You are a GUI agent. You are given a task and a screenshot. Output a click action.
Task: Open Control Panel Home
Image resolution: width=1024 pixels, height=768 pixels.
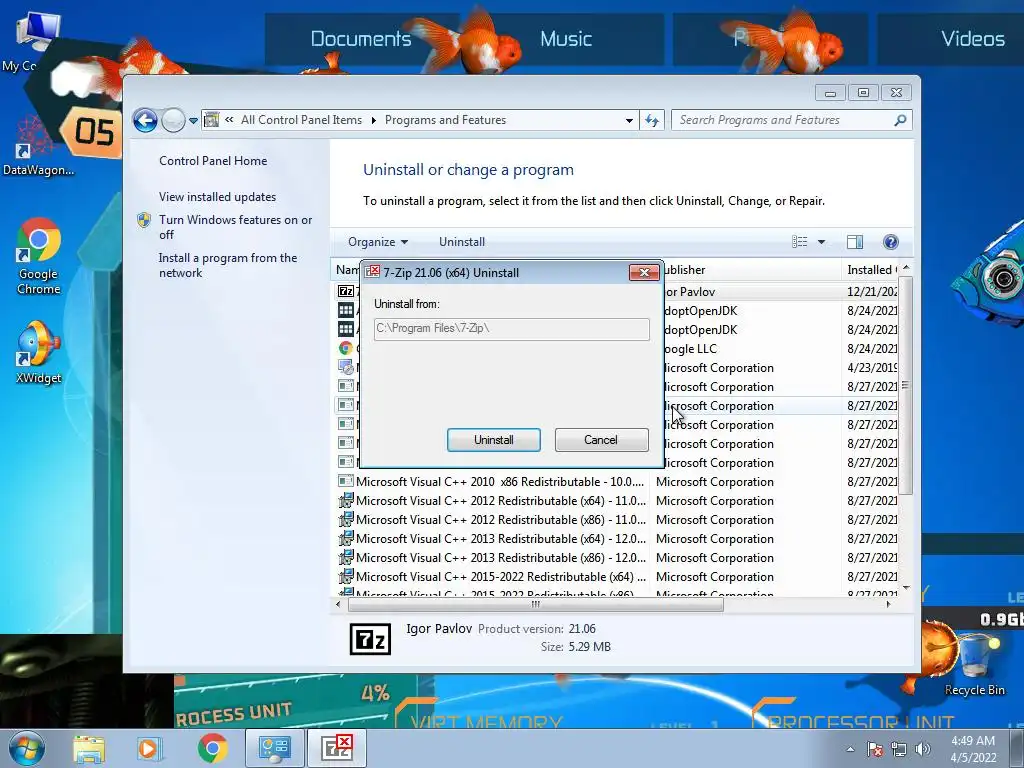pyautogui.click(x=213, y=161)
